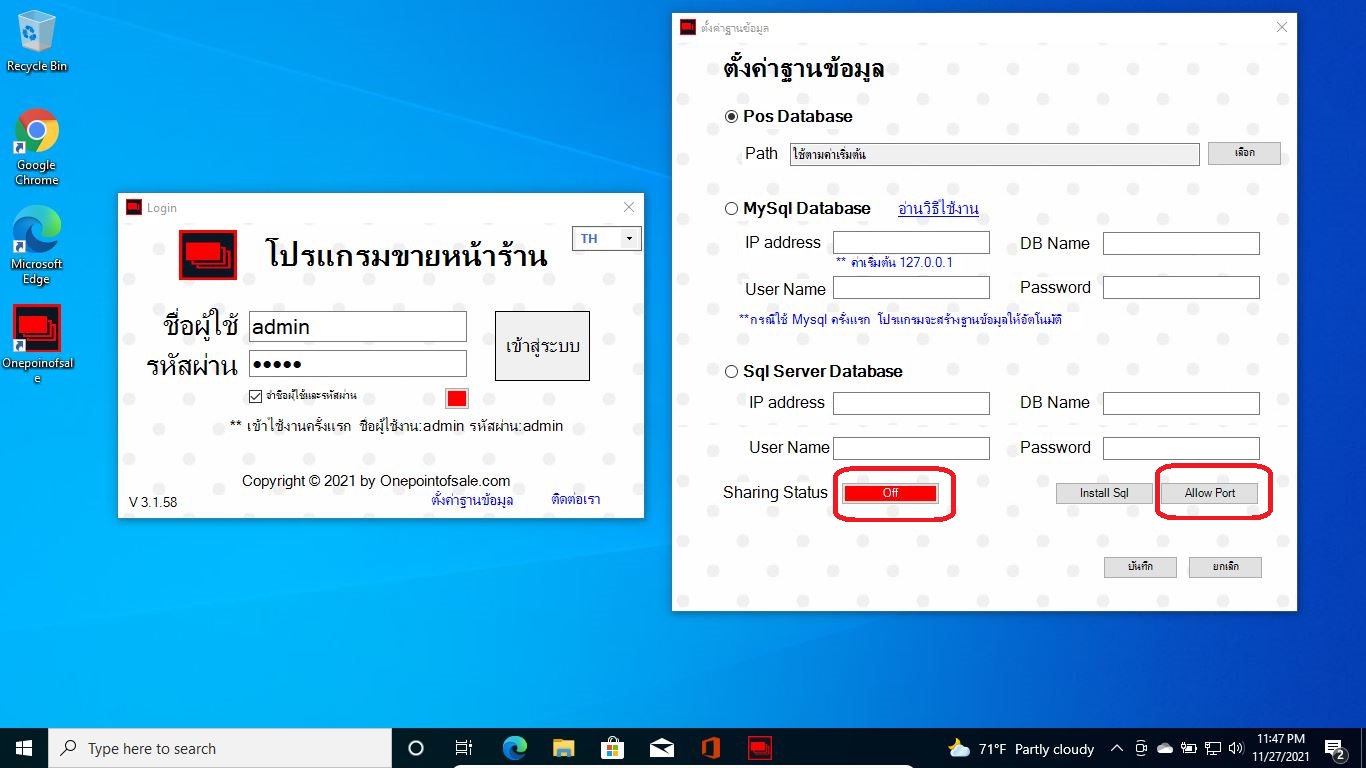Screen dimensions: 1366x768
Task: Open Microsoft Store from taskbar
Action: point(612,748)
